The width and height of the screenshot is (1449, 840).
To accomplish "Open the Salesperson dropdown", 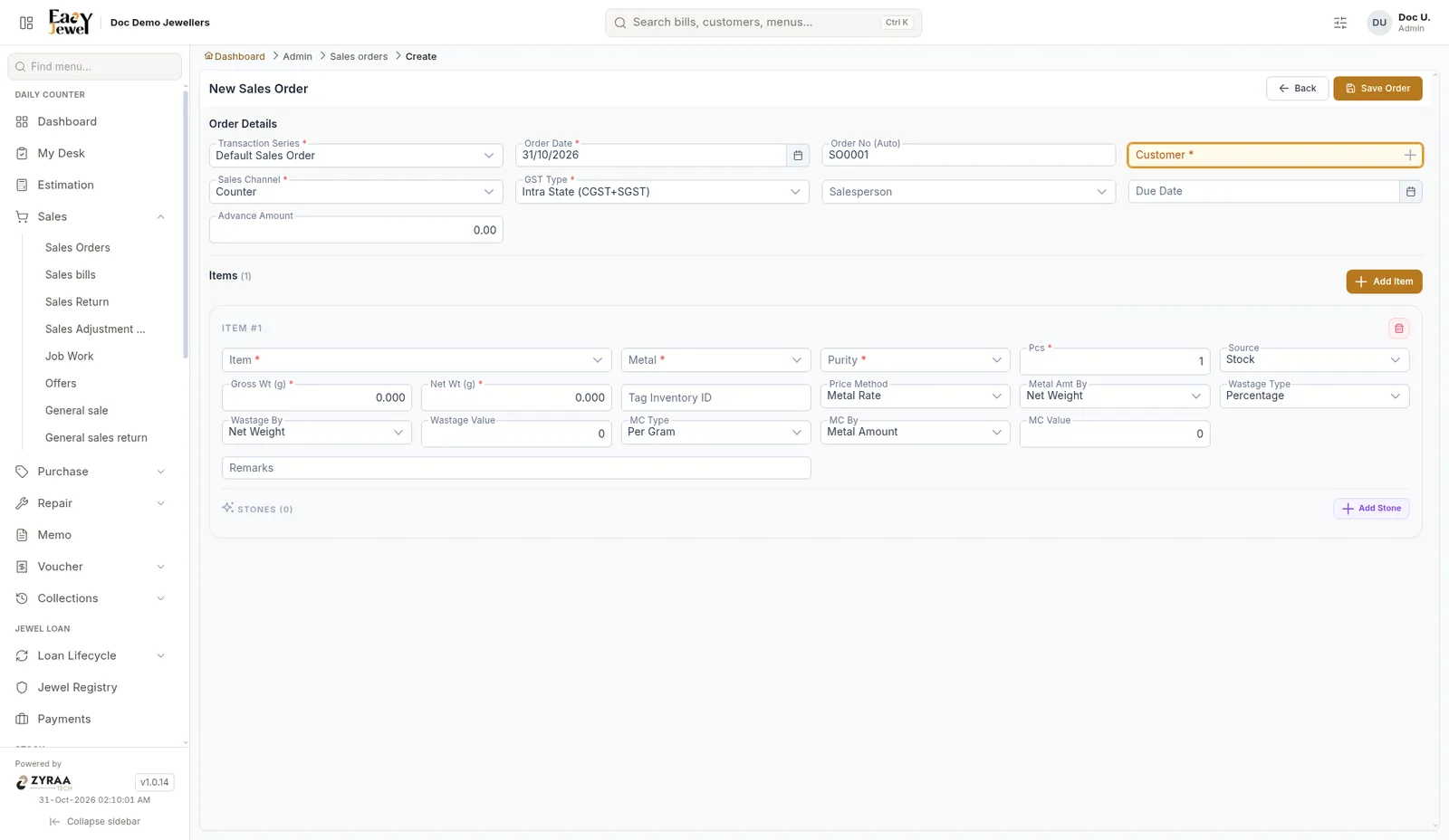I will pyautogui.click(x=968, y=192).
